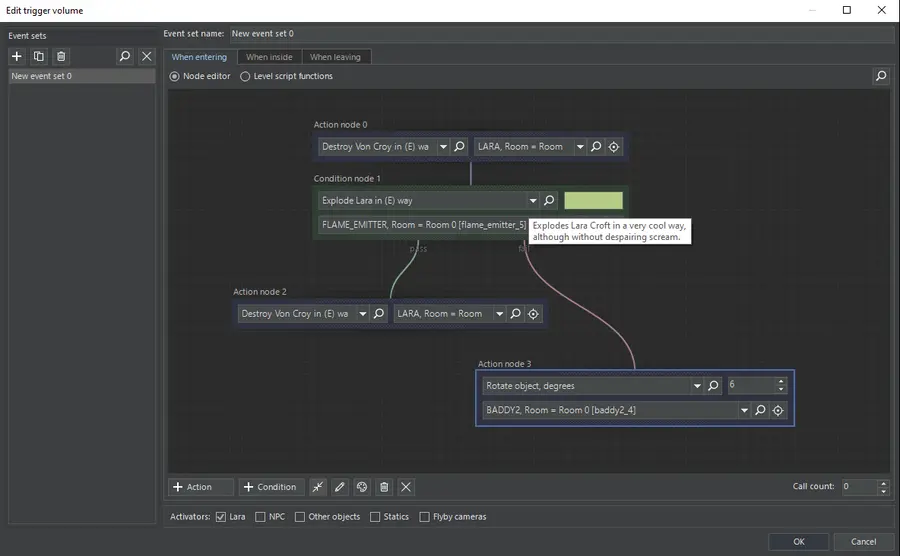The height and width of the screenshot is (556, 900).
Task: Open the Explode Lara function dropdown
Action: (532, 201)
